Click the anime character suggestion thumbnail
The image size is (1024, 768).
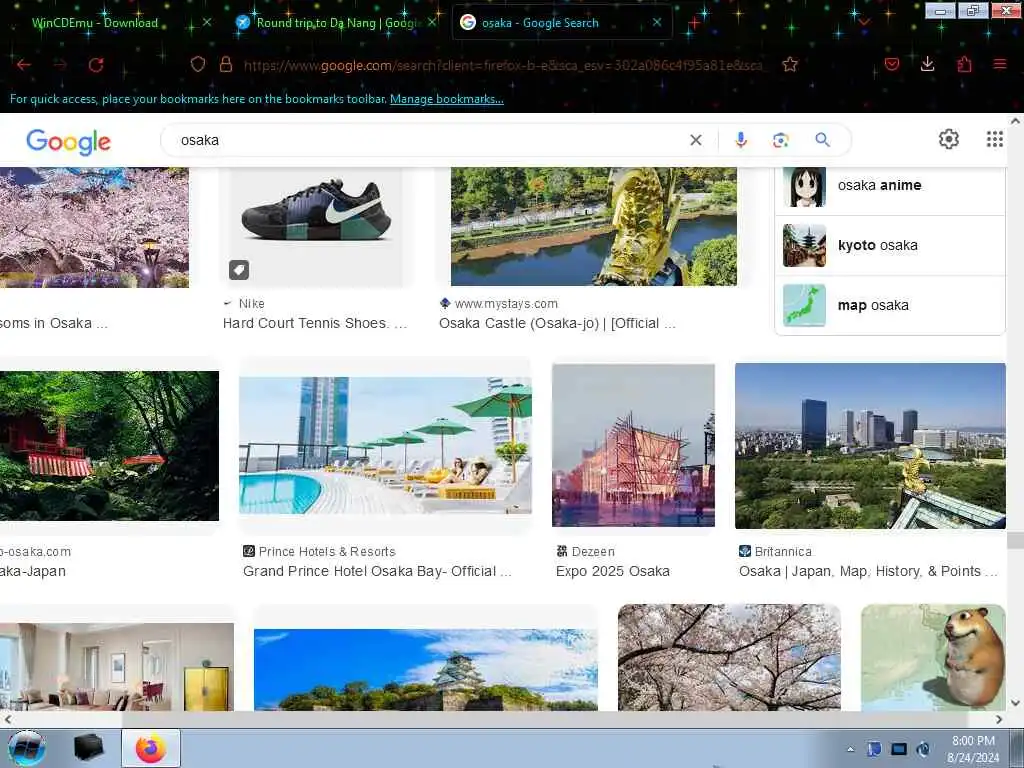click(804, 187)
